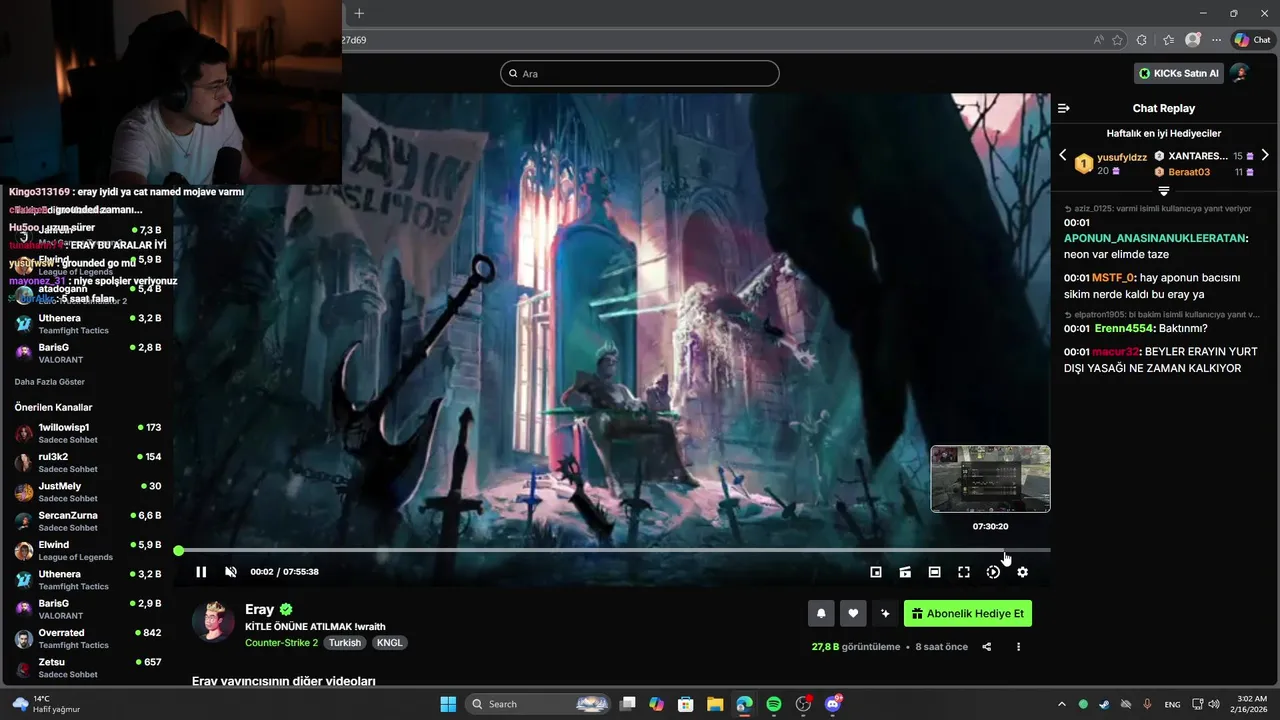
Task: Open Zetsu recommended channel
Action: [x=88, y=668]
